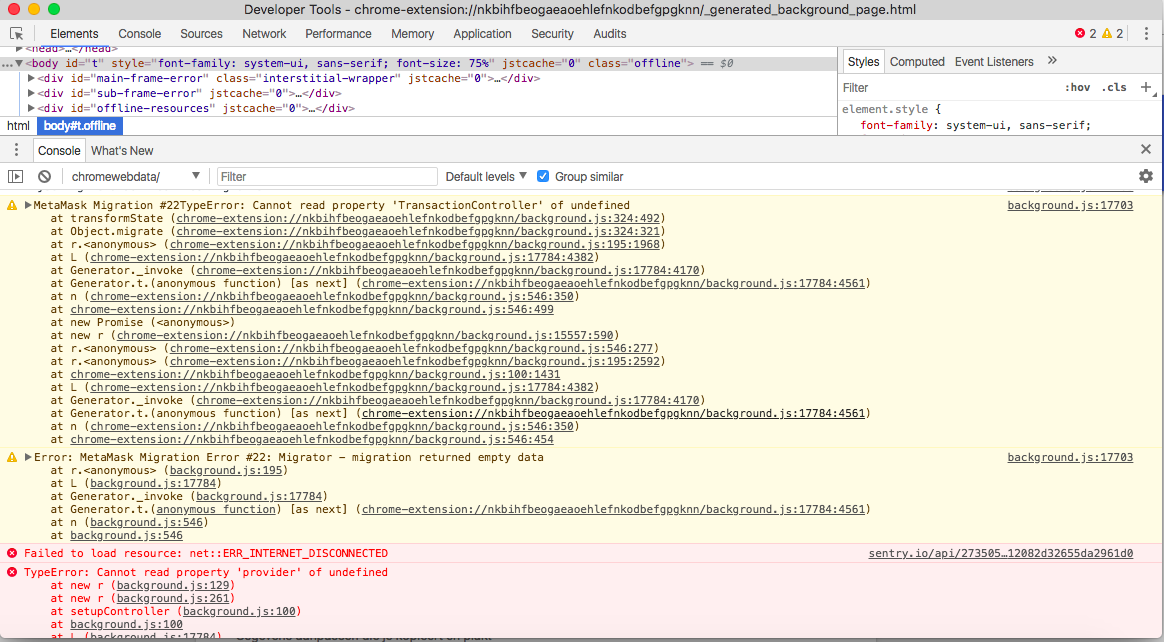Toggle .cls element classes pane

[x=1114, y=88]
